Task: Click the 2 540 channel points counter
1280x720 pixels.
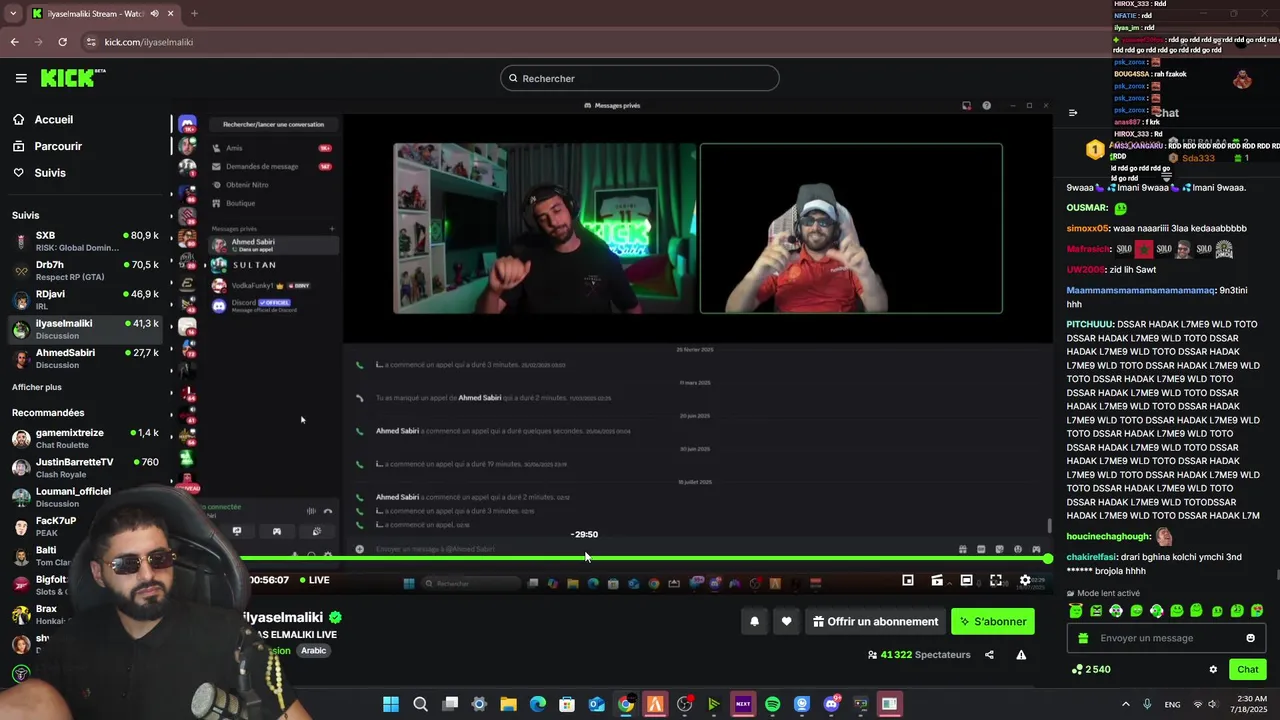Action: [1090, 669]
